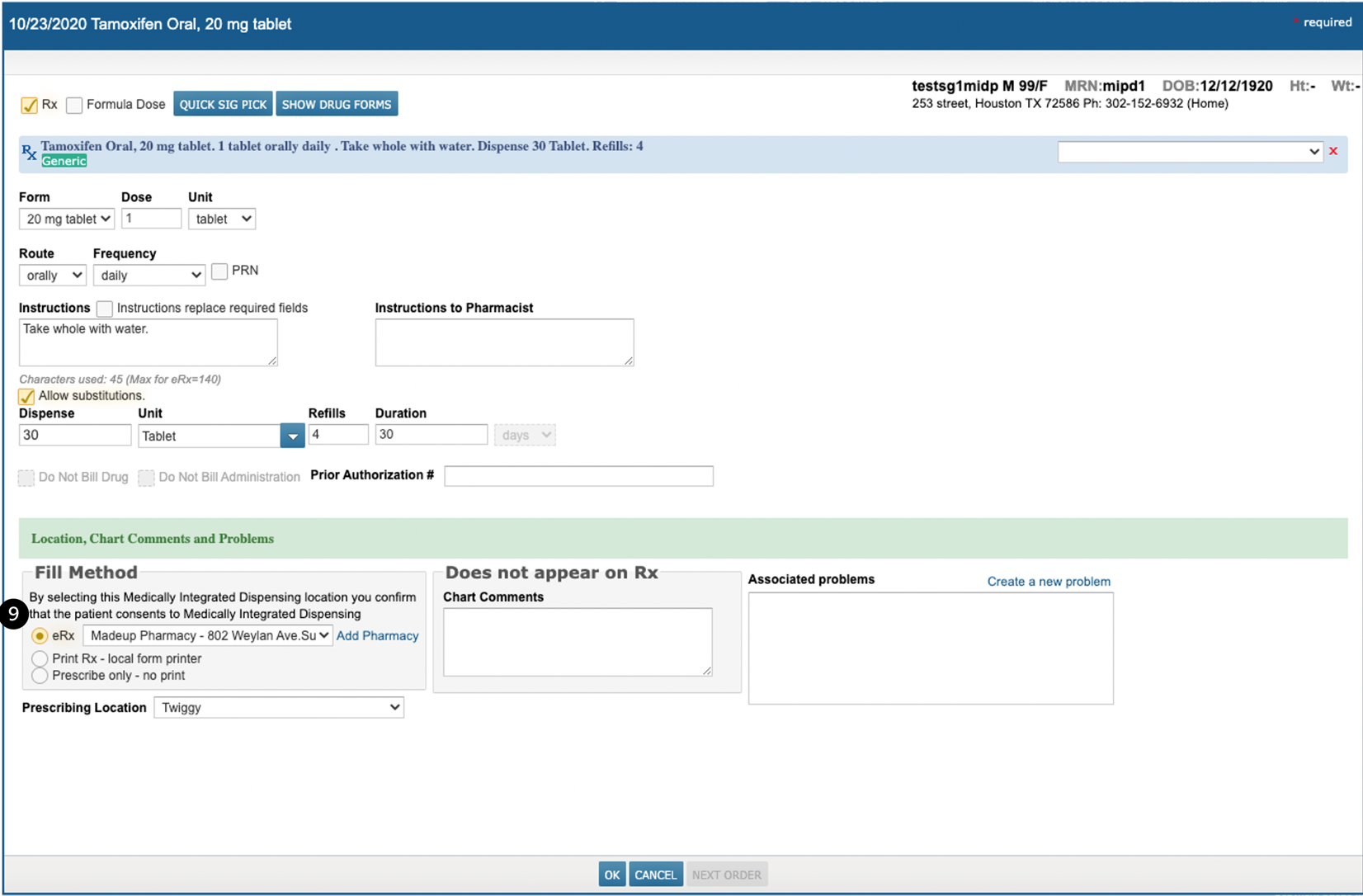Image resolution: width=1363 pixels, height=896 pixels.
Task: Click the green Generic badge
Action: click(x=64, y=161)
